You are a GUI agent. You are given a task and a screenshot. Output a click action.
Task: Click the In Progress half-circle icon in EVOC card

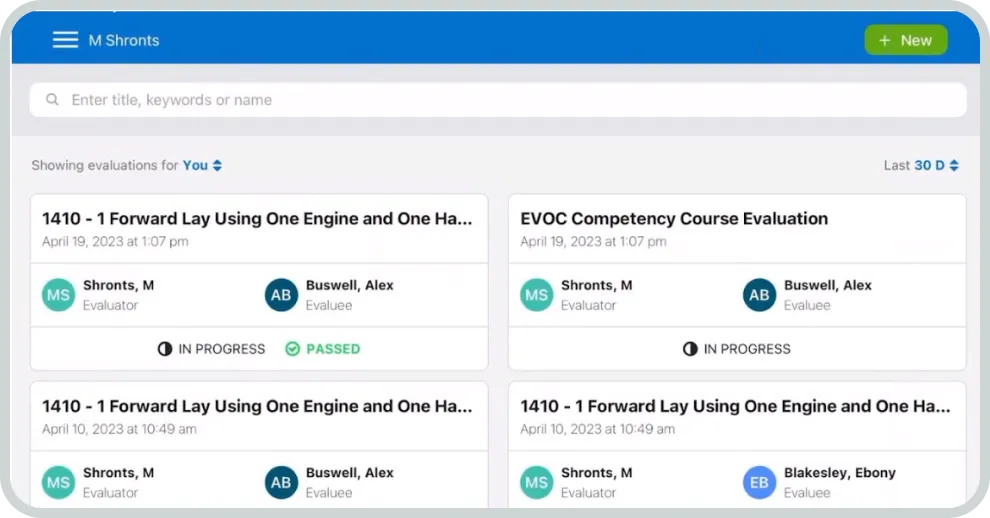(690, 349)
